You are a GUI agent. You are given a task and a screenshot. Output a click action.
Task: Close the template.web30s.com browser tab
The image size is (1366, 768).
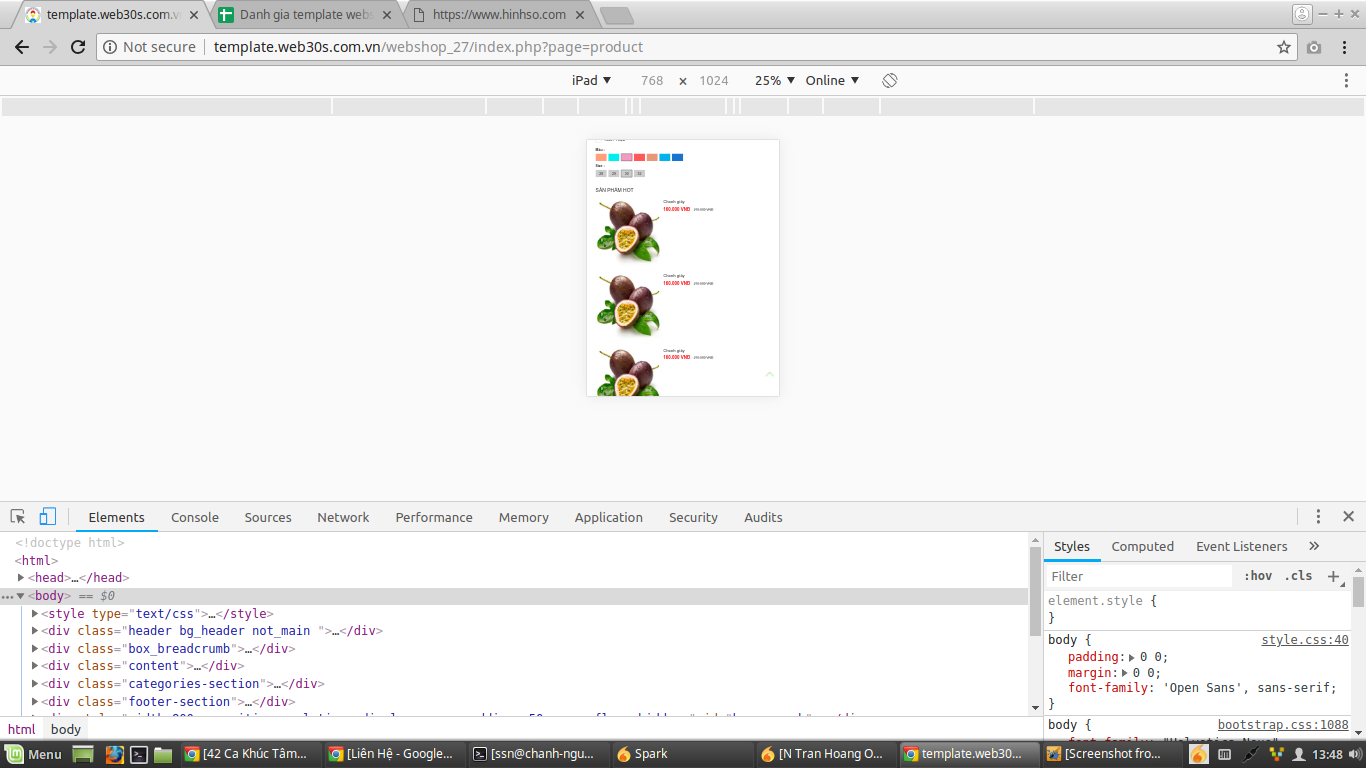point(194,15)
